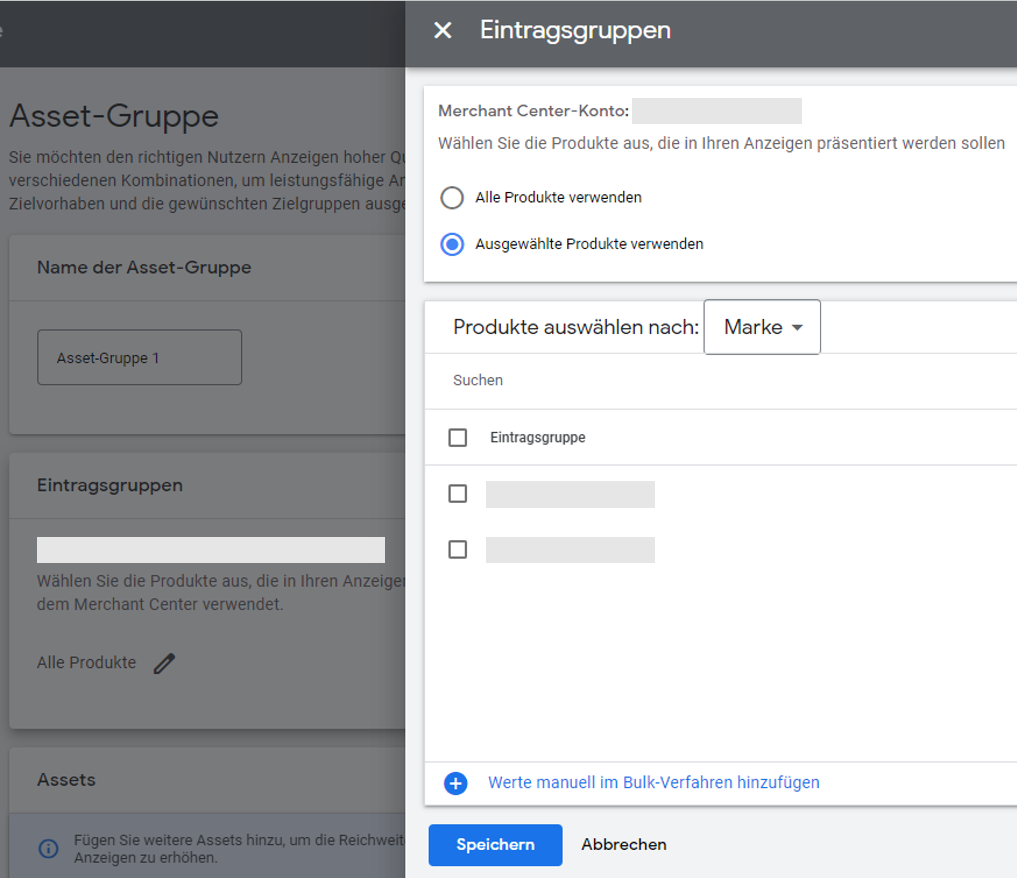This screenshot has width=1017, height=878.
Task: Click the blue plus icon for bulk values
Action: (455, 784)
